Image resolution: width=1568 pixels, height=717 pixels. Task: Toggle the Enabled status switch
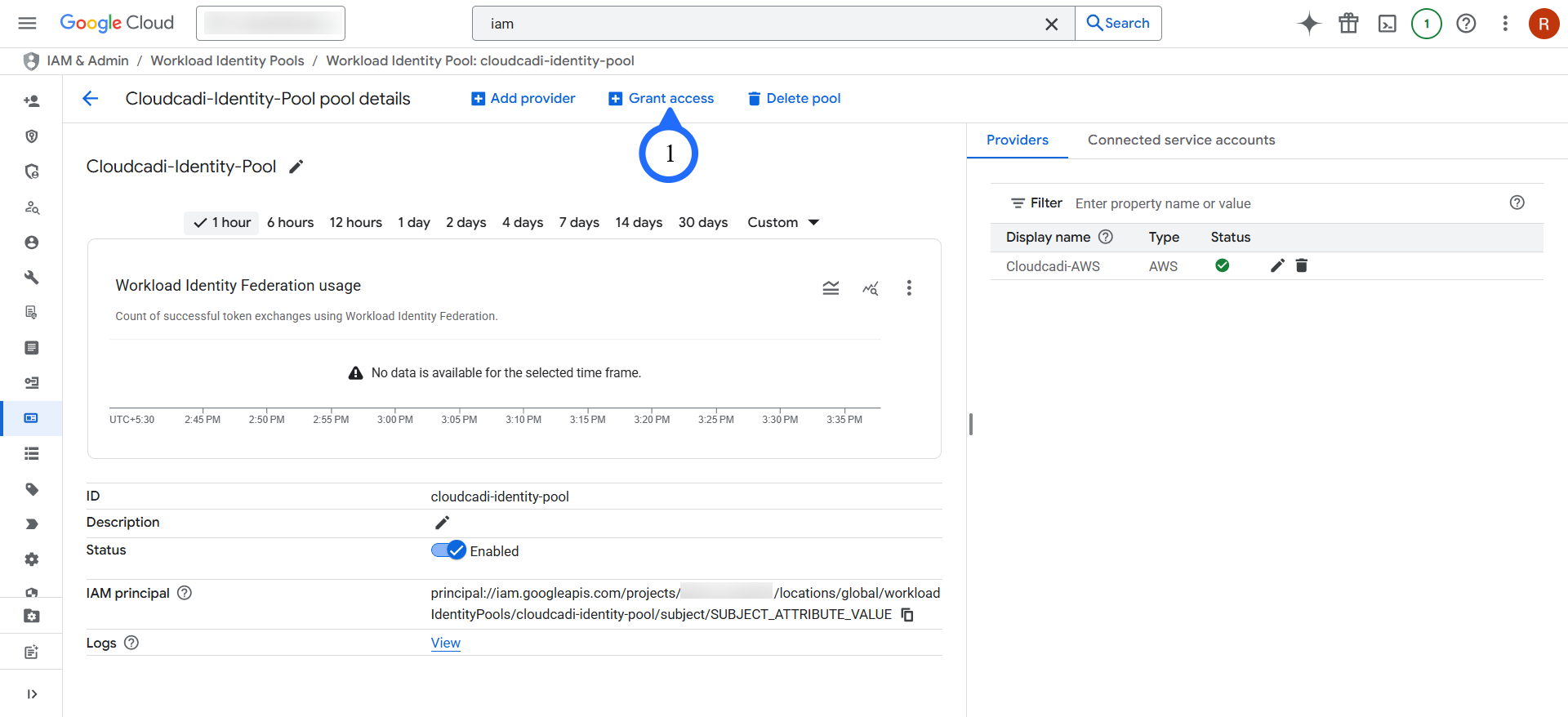click(x=448, y=550)
